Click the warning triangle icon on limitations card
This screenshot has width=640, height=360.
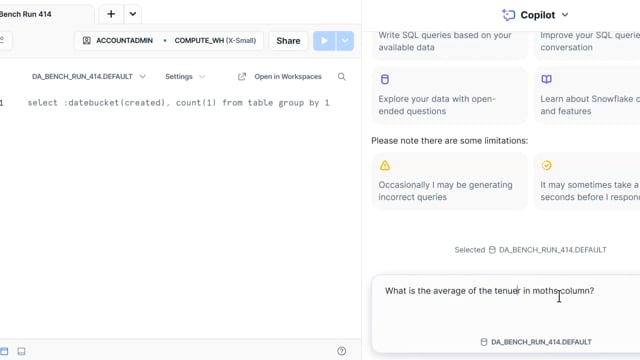click(384, 165)
